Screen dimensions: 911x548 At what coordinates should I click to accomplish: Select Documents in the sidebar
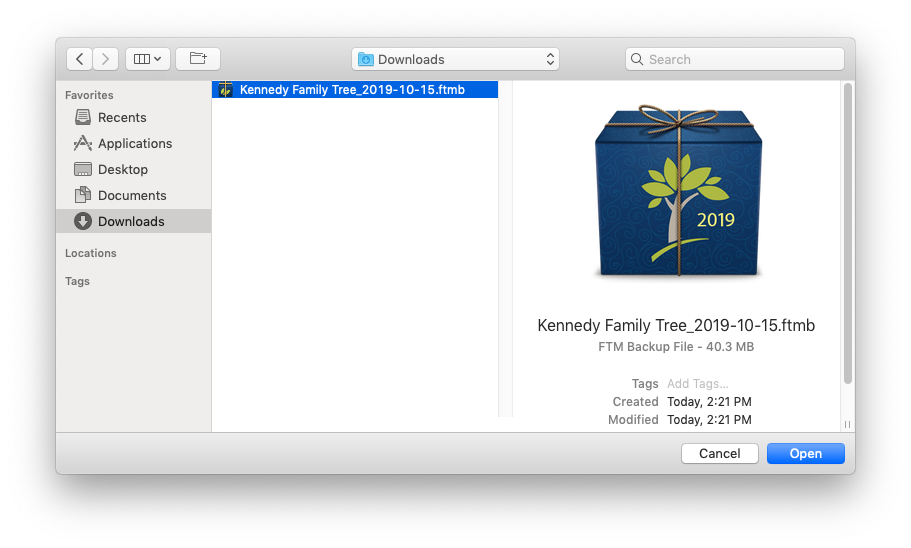click(x=134, y=195)
